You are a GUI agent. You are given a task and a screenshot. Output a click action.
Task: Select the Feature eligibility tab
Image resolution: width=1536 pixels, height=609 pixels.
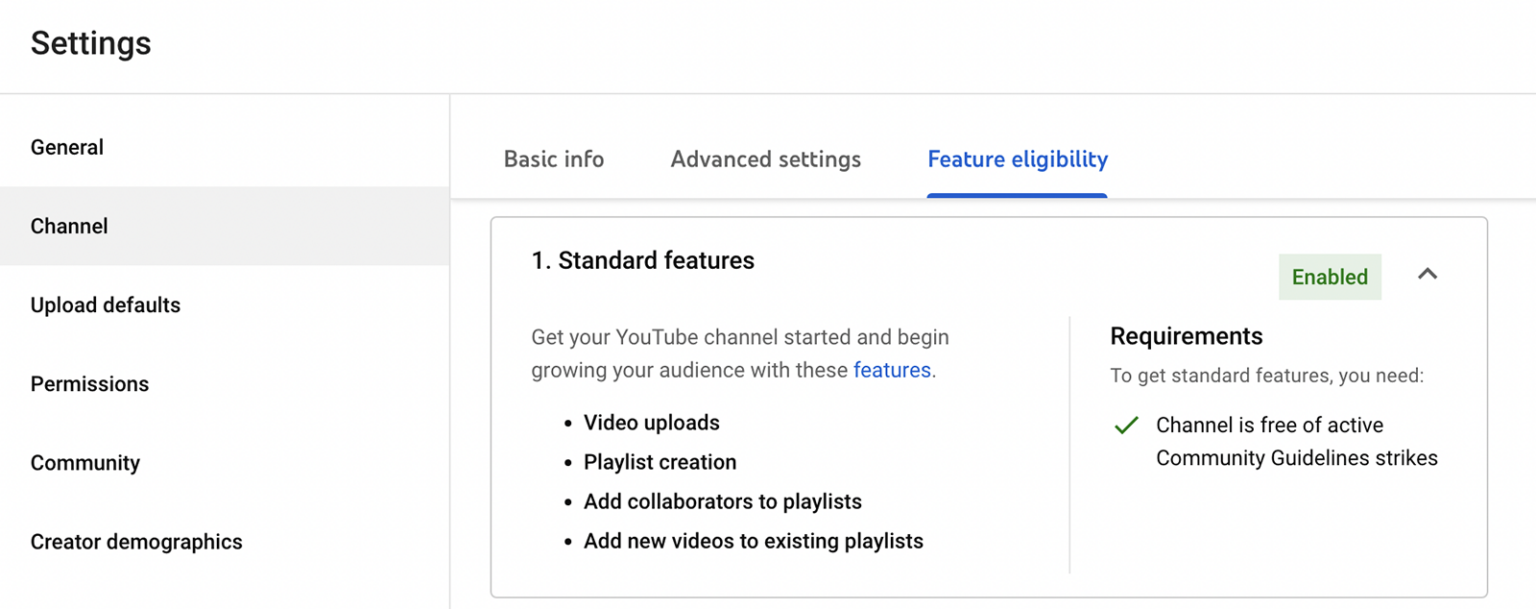coord(1017,159)
